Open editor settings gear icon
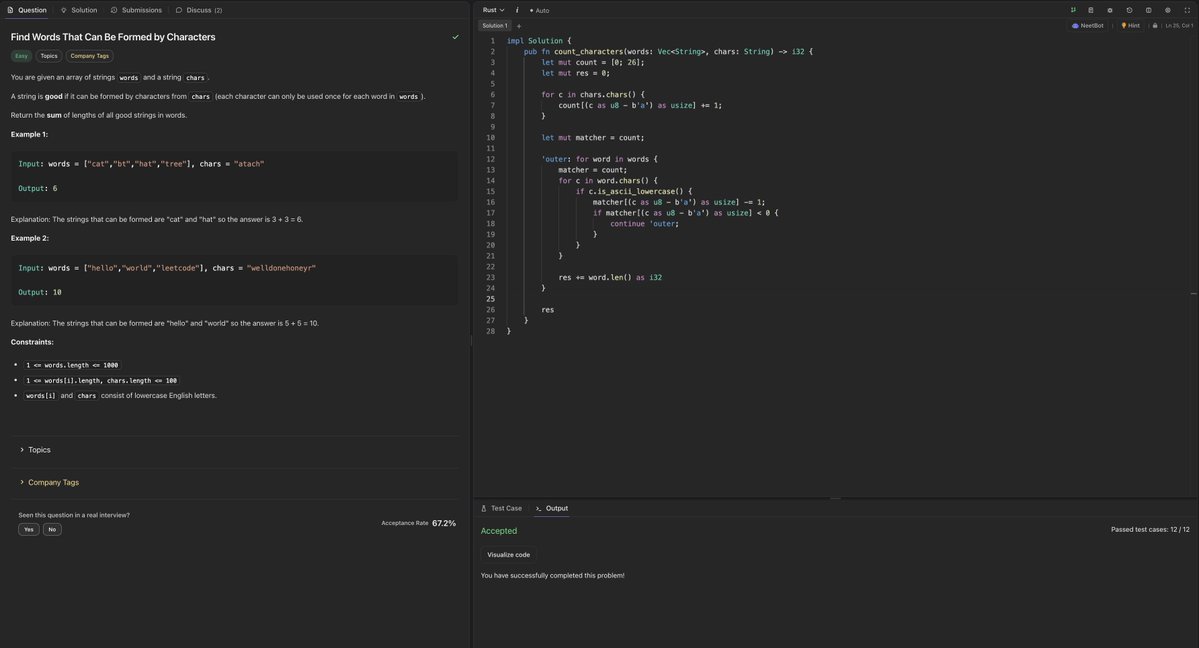 click(1168, 10)
